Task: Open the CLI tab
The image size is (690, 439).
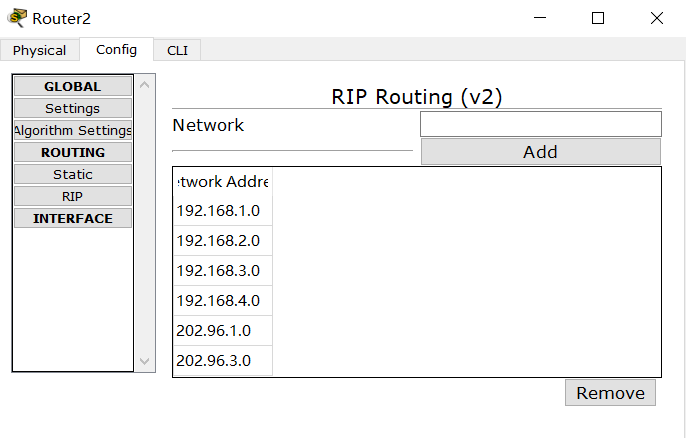Action: (x=177, y=50)
